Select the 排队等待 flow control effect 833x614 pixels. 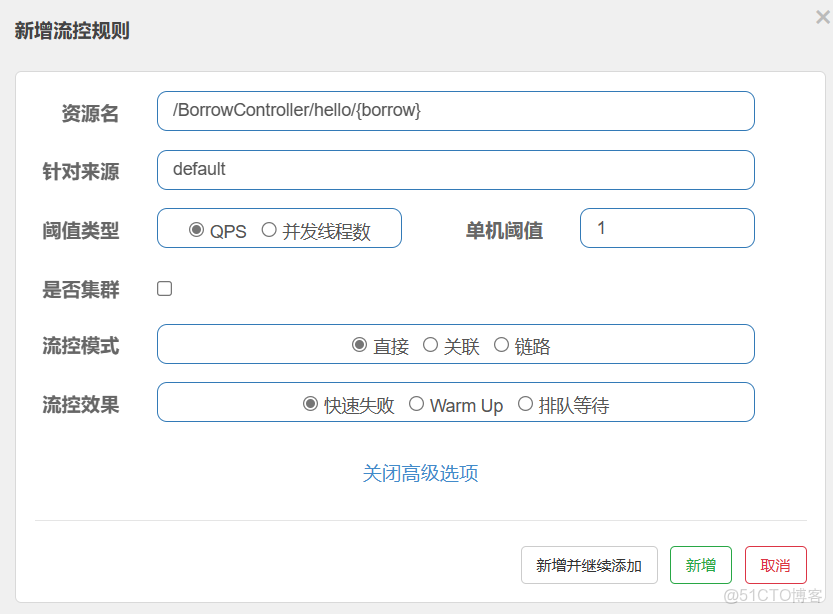[x=525, y=403]
